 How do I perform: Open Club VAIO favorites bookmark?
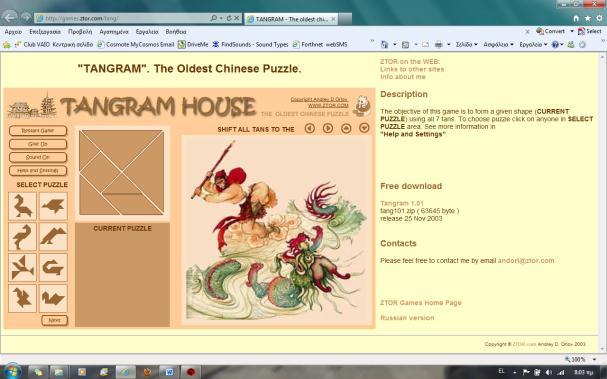point(54,45)
